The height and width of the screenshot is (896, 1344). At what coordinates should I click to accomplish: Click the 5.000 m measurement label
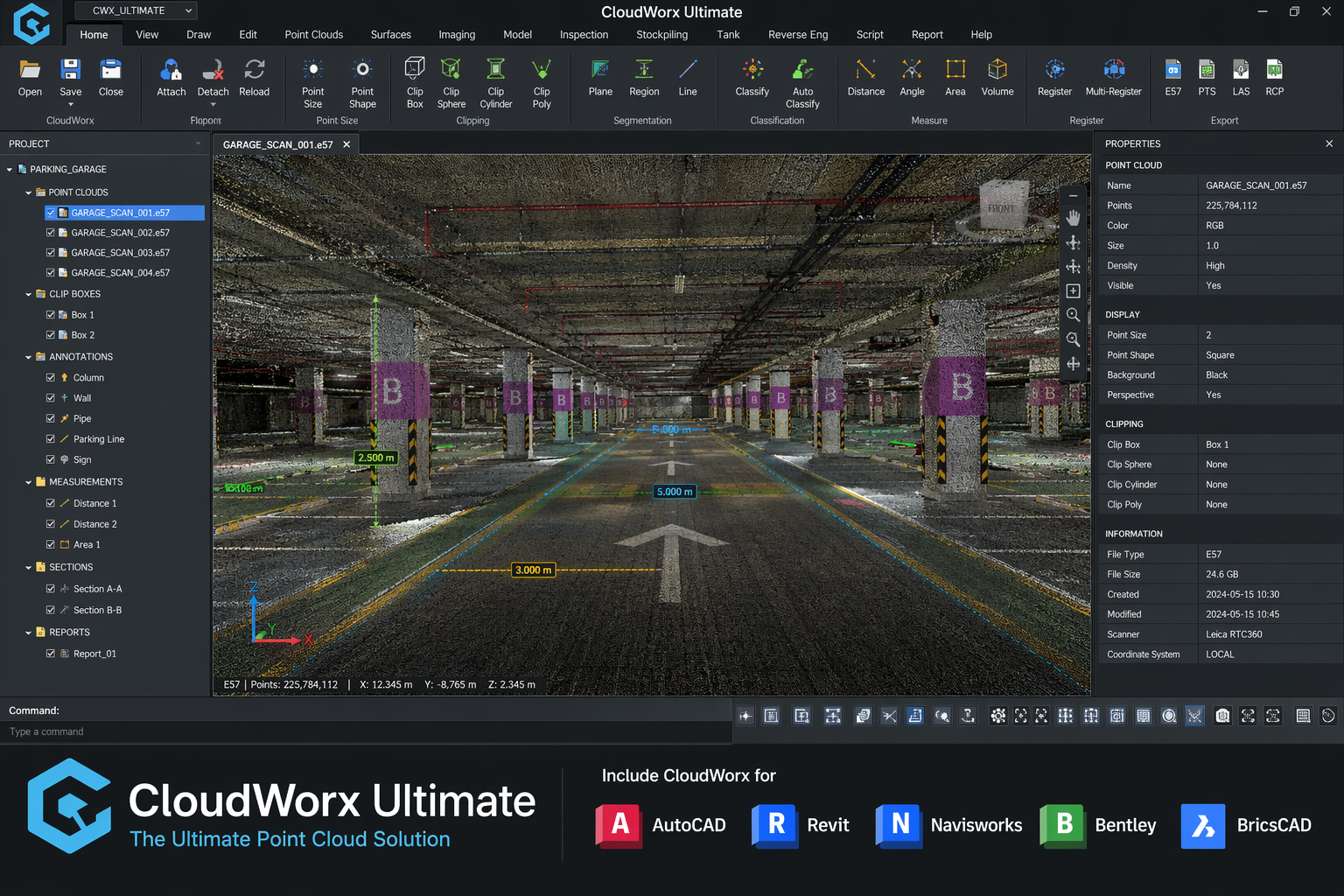[675, 492]
